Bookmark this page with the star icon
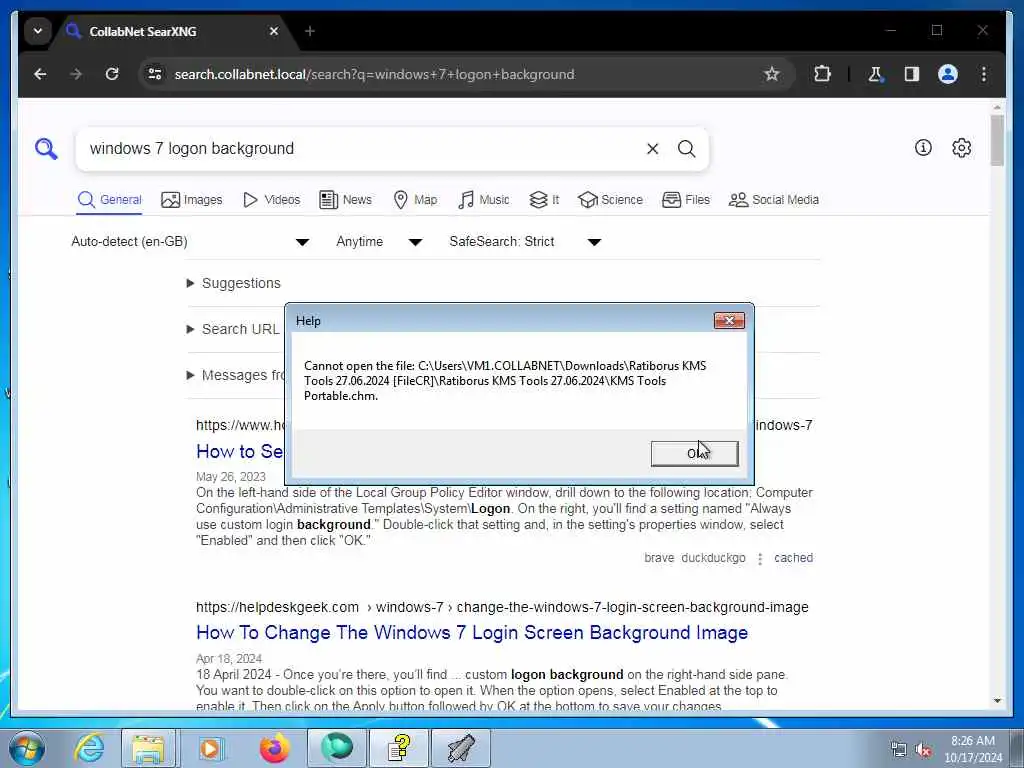The height and width of the screenshot is (768, 1024). [x=772, y=74]
